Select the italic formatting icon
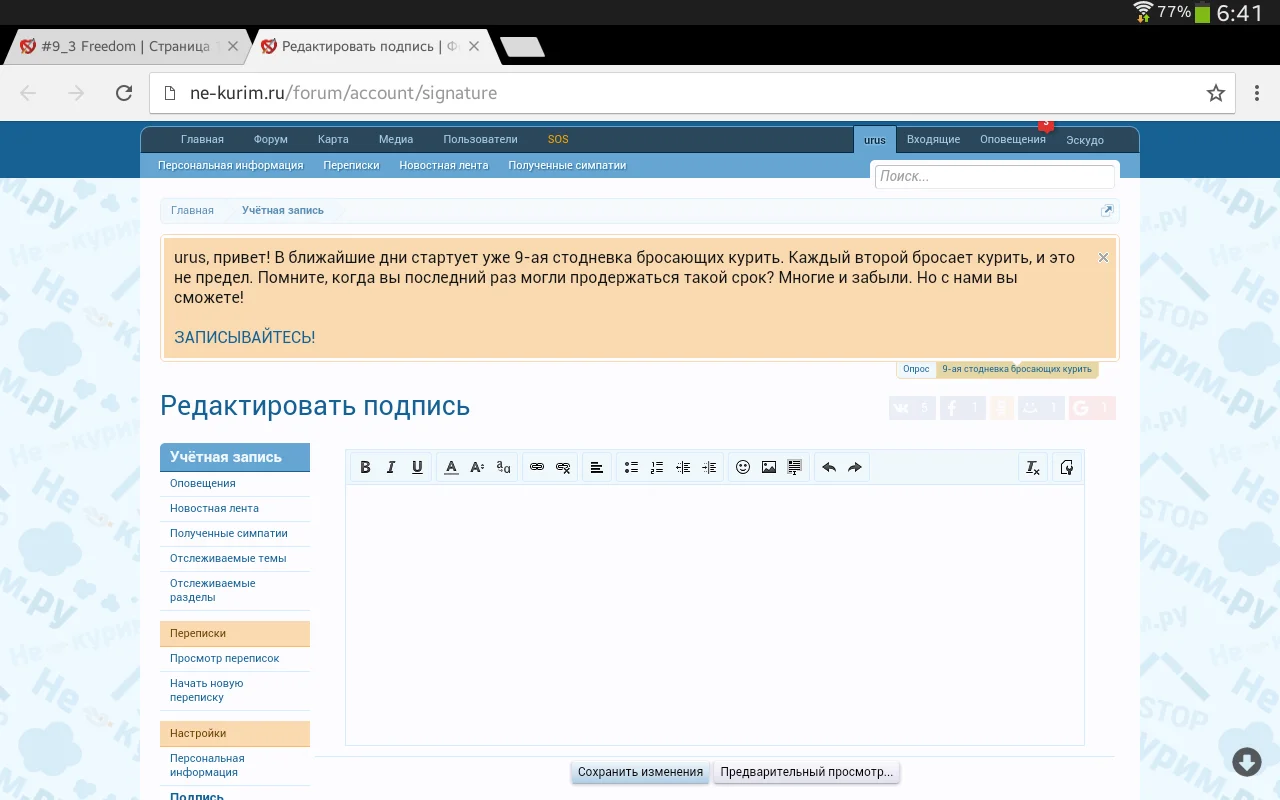Screen dimensions: 1280x800 point(391,466)
